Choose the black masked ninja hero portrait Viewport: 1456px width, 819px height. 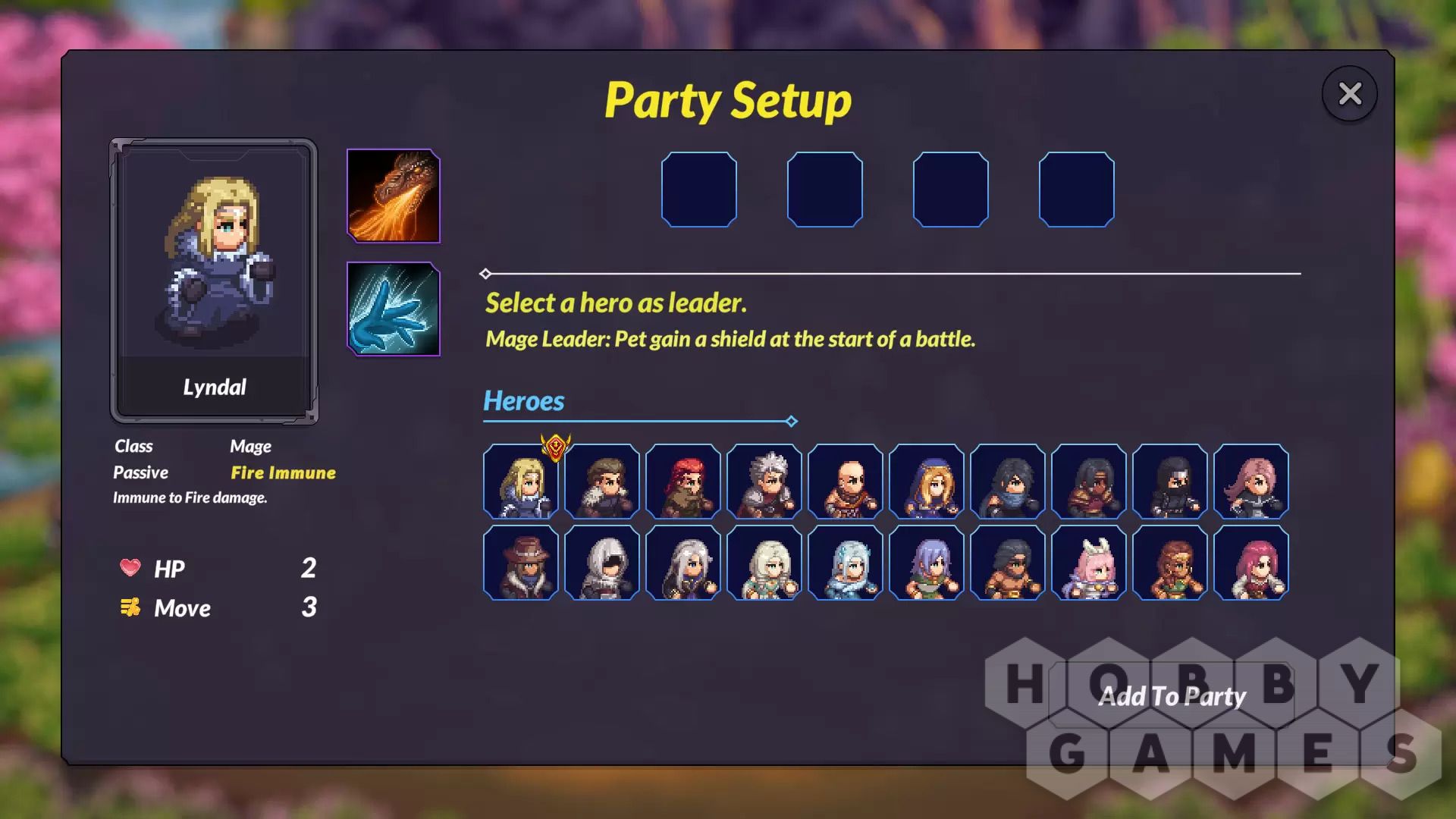coord(1170,482)
